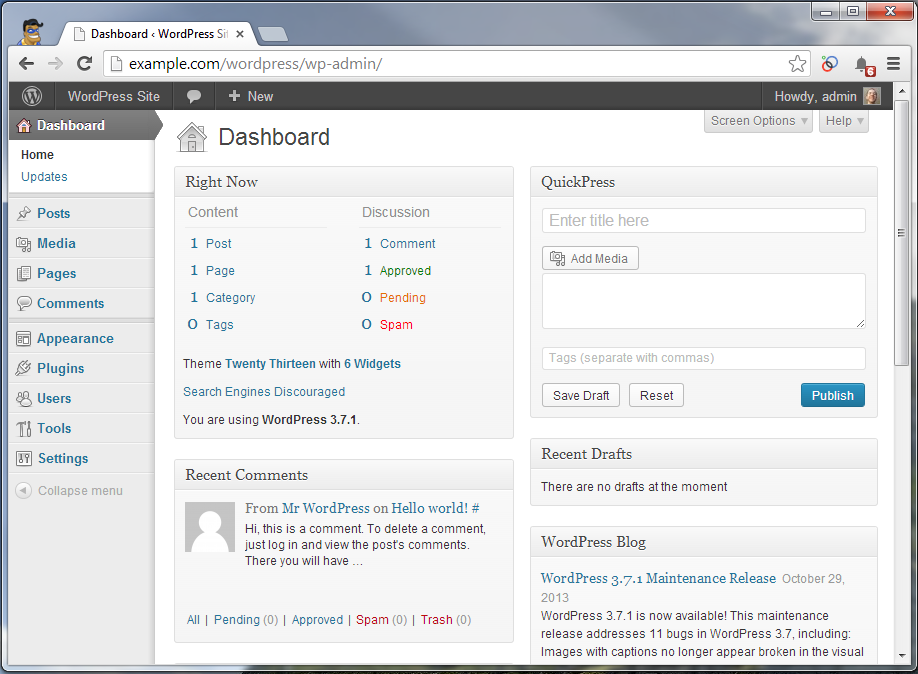The height and width of the screenshot is (674, 918).
Task: Click the Pages icon in sidebar
Action: click(24, 273)
